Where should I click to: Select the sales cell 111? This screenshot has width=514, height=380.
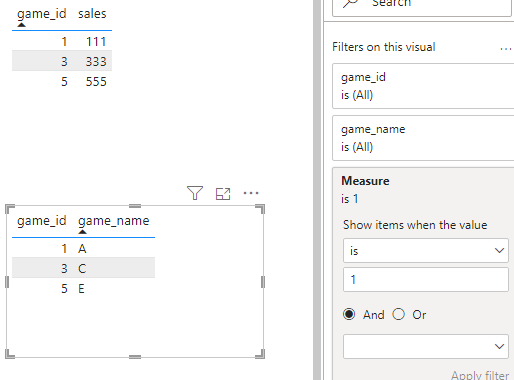click(96, 42)
